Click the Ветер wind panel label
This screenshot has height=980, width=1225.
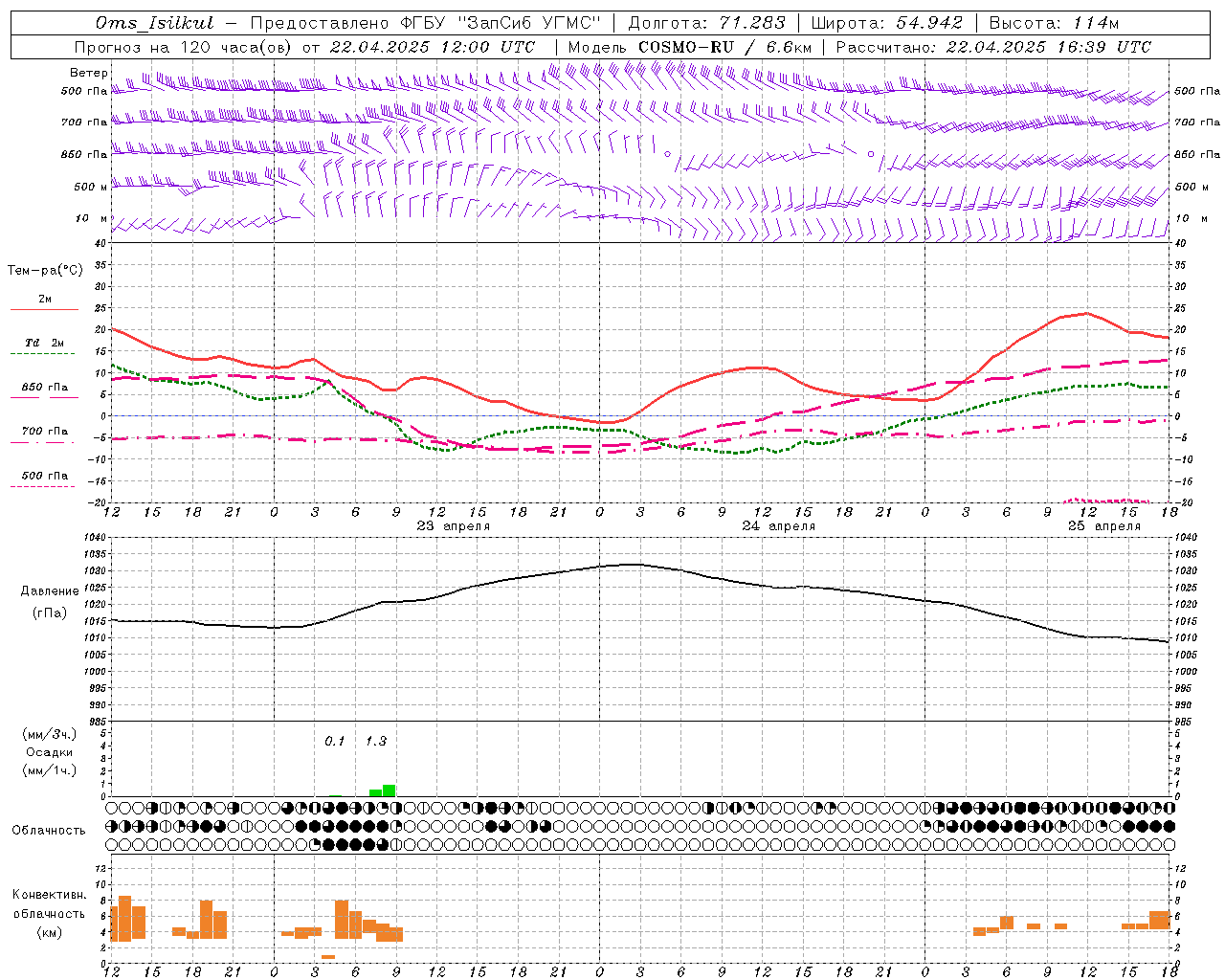coord(89,73)
